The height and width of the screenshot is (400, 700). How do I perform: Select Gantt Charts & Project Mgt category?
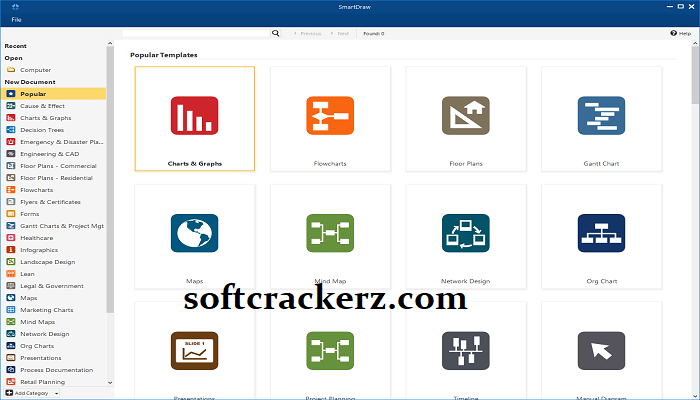click(54, 226)
